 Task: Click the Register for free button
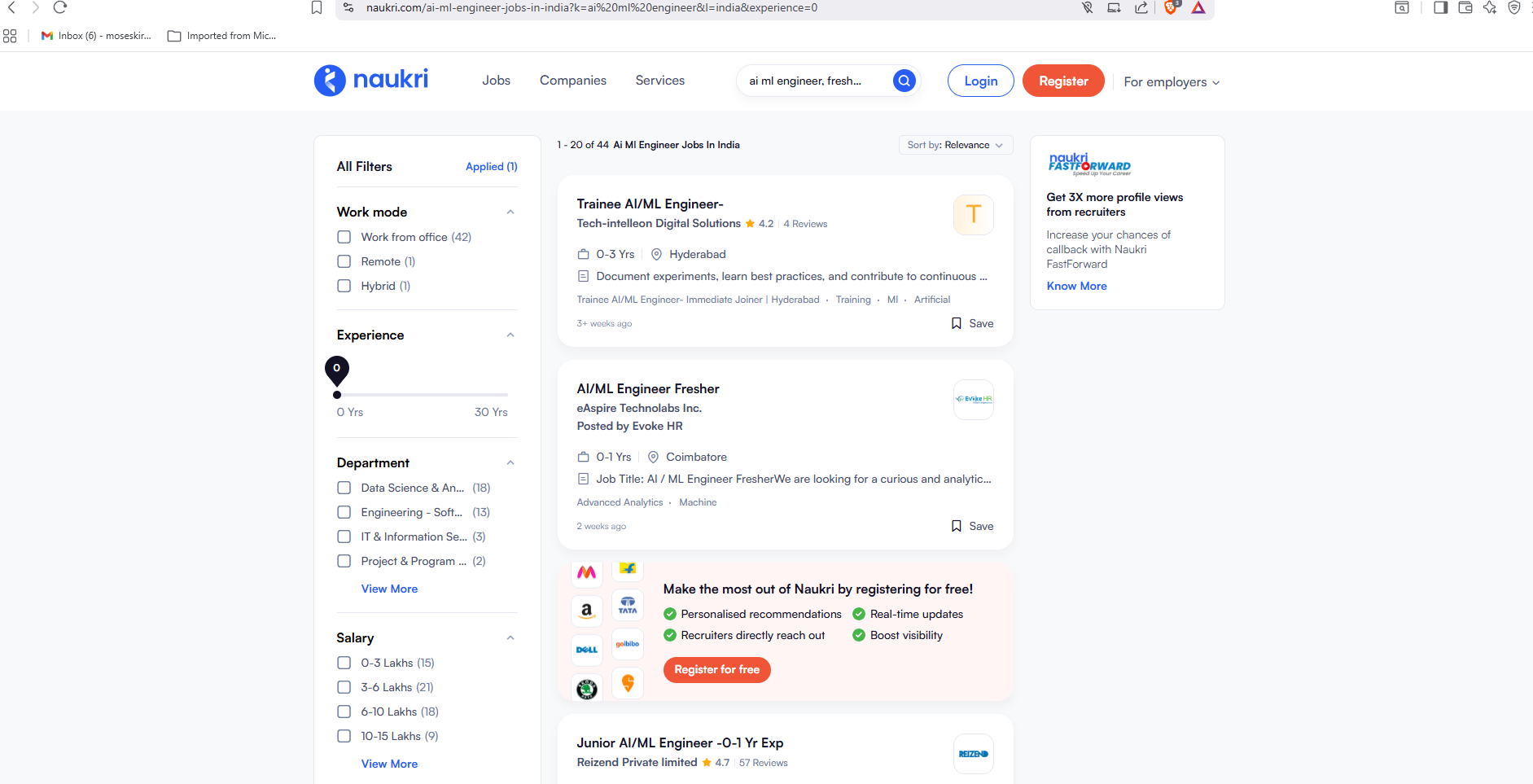coord(716,669)
